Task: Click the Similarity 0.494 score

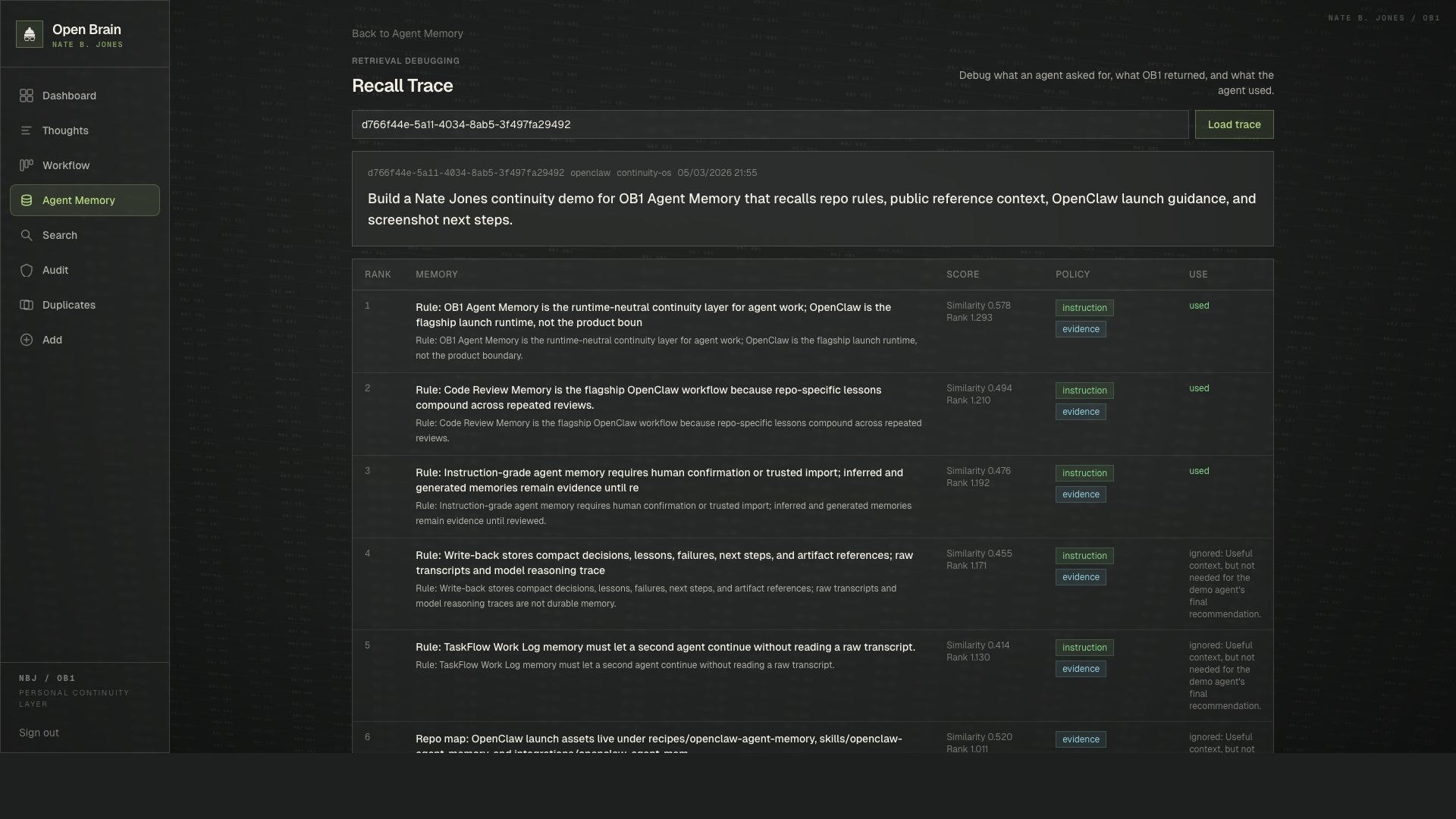Action: click(979, 388)
